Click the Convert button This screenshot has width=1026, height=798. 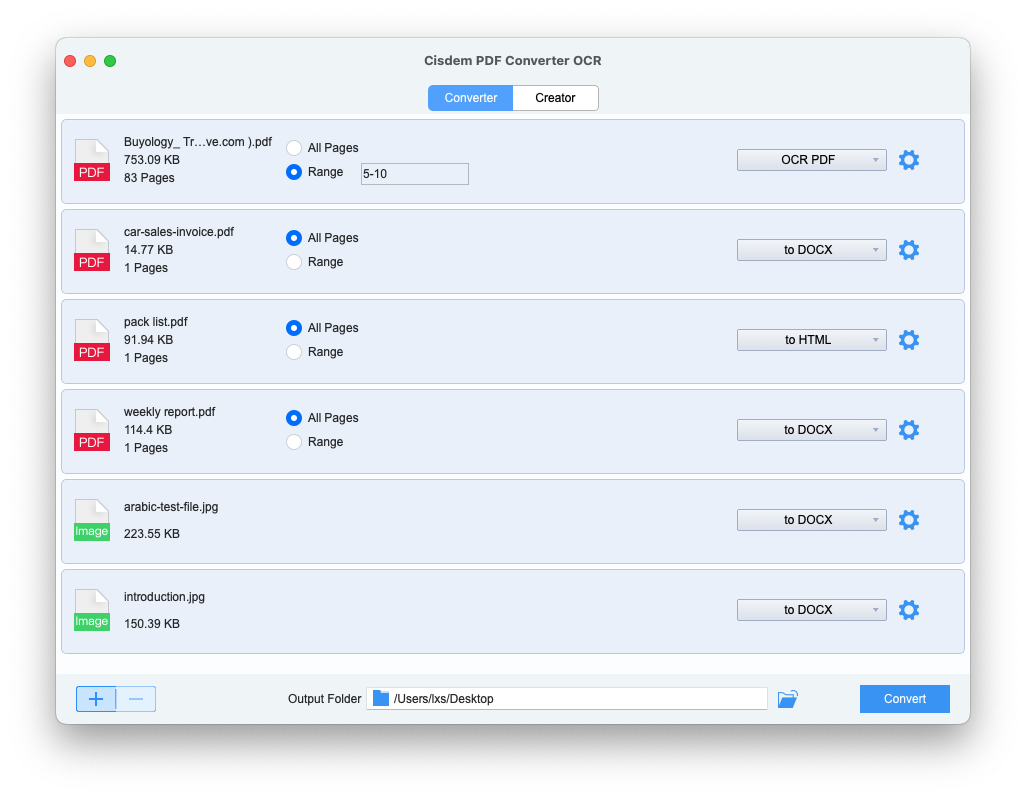coord(904,699)
